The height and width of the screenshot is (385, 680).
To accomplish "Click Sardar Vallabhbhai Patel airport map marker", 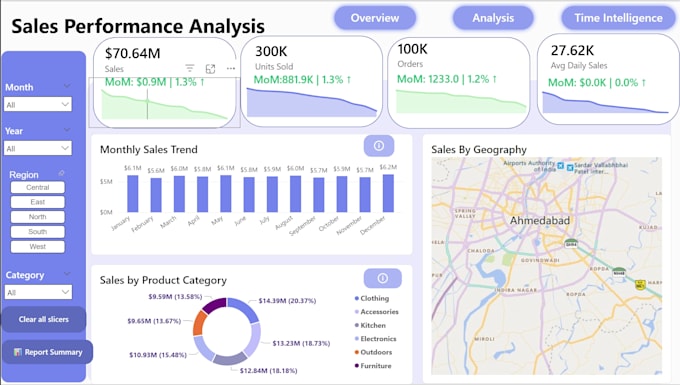I will coord(570,167).
